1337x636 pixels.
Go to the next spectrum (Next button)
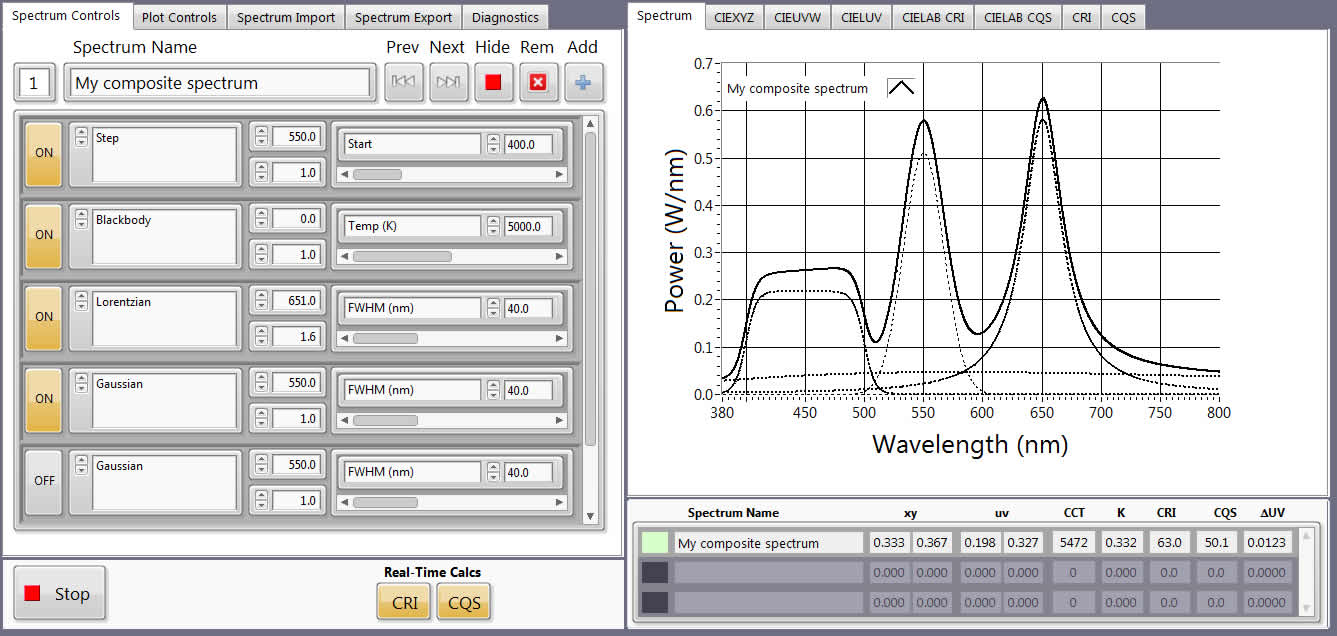point(449,82)
